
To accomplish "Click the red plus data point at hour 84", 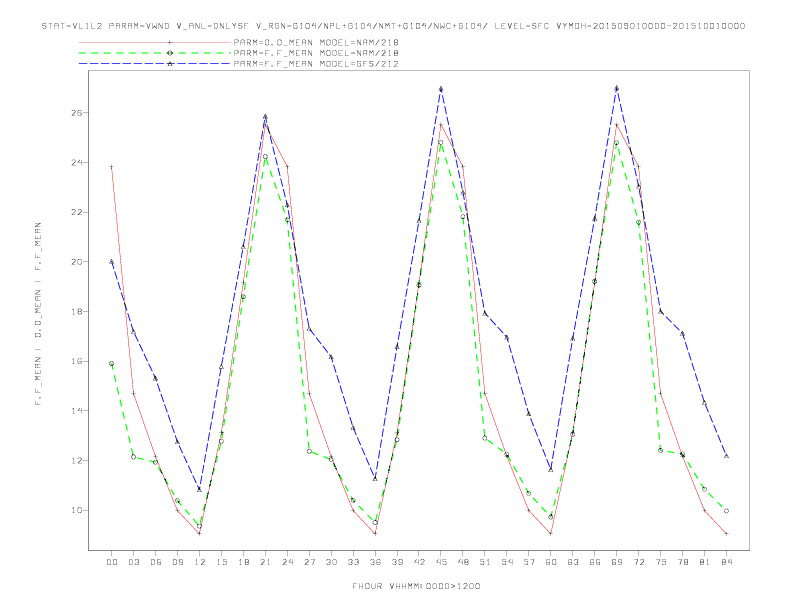I will 726,534.
